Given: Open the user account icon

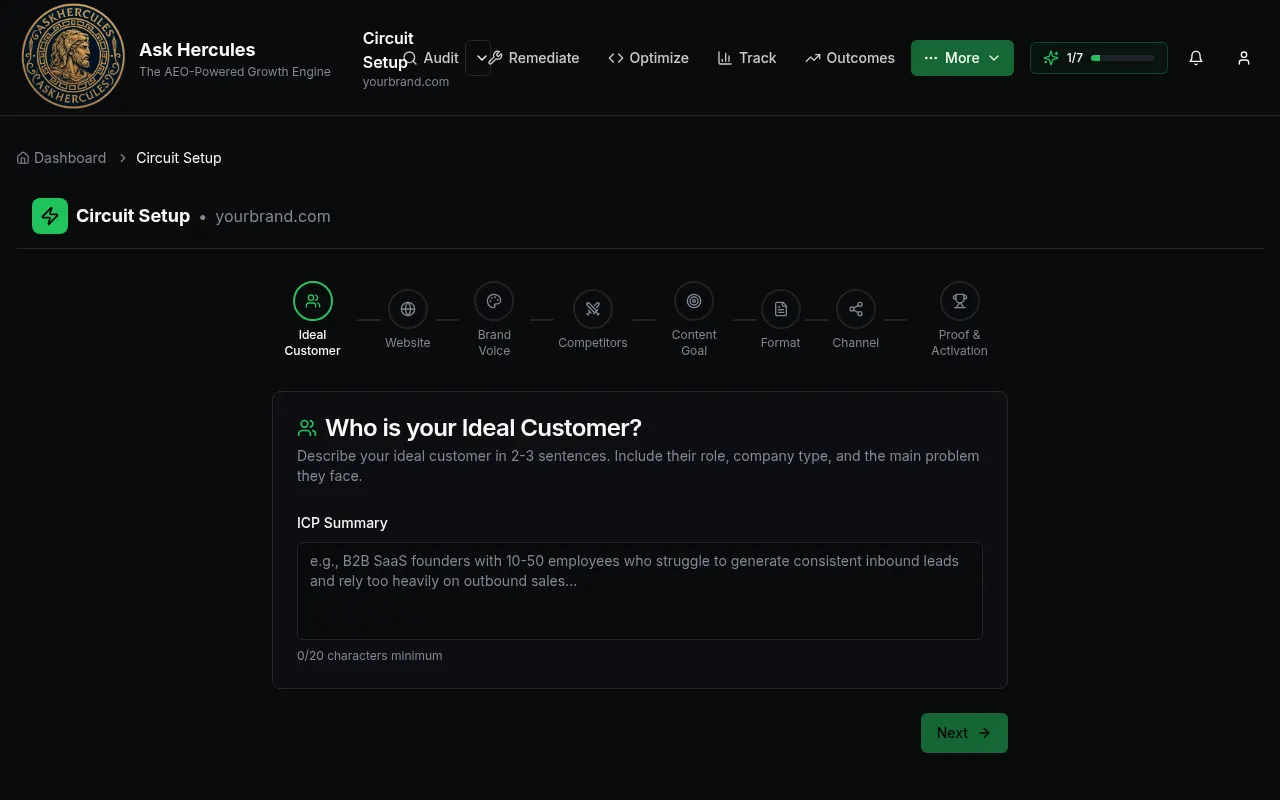Looking at the screenshot, I should (1244, 58).
